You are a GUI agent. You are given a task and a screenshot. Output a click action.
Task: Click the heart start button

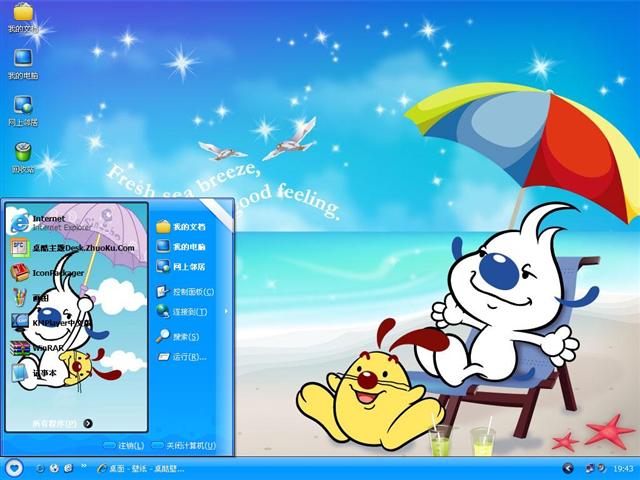coord(14,468)
